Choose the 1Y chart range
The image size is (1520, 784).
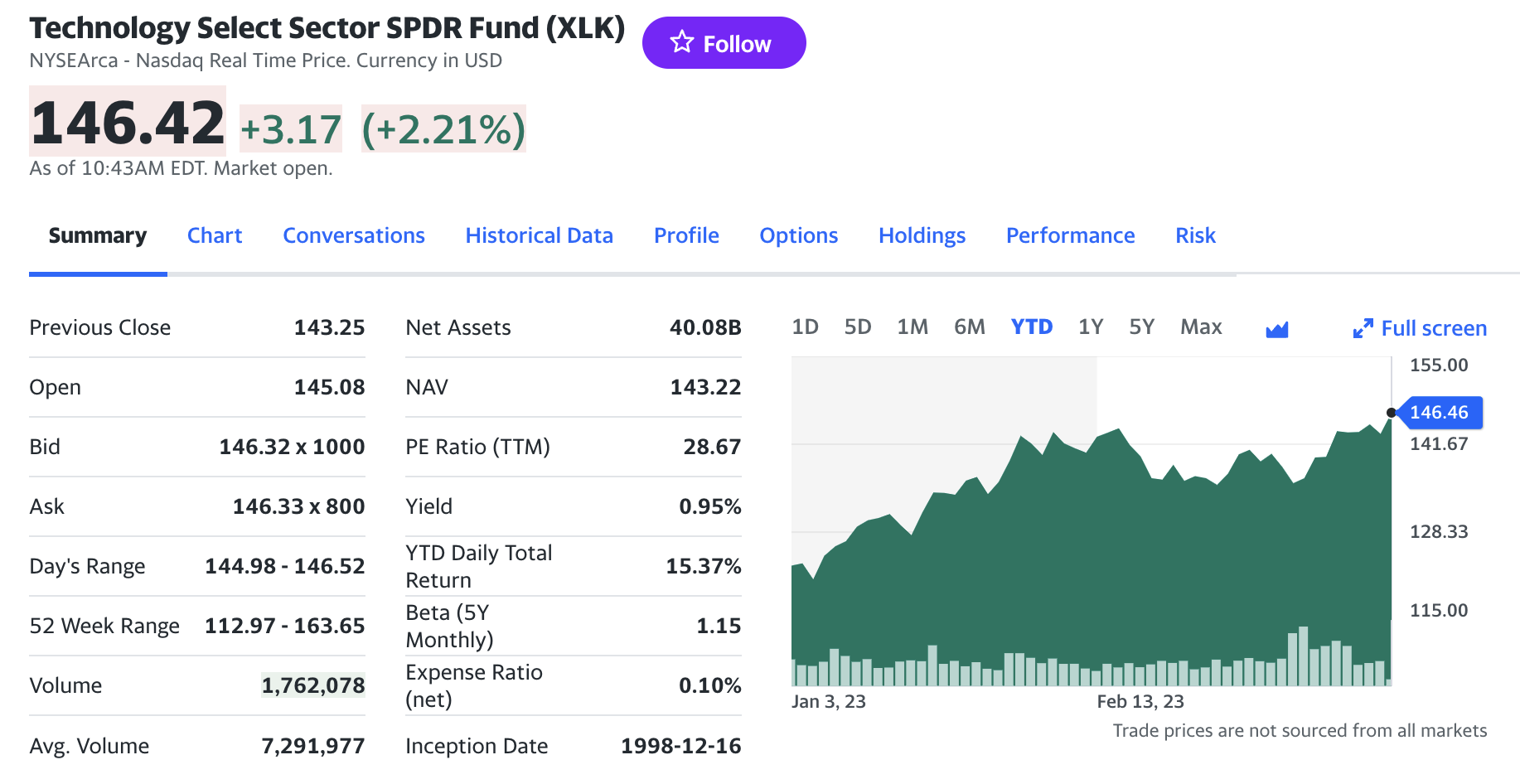point(1091,327)
